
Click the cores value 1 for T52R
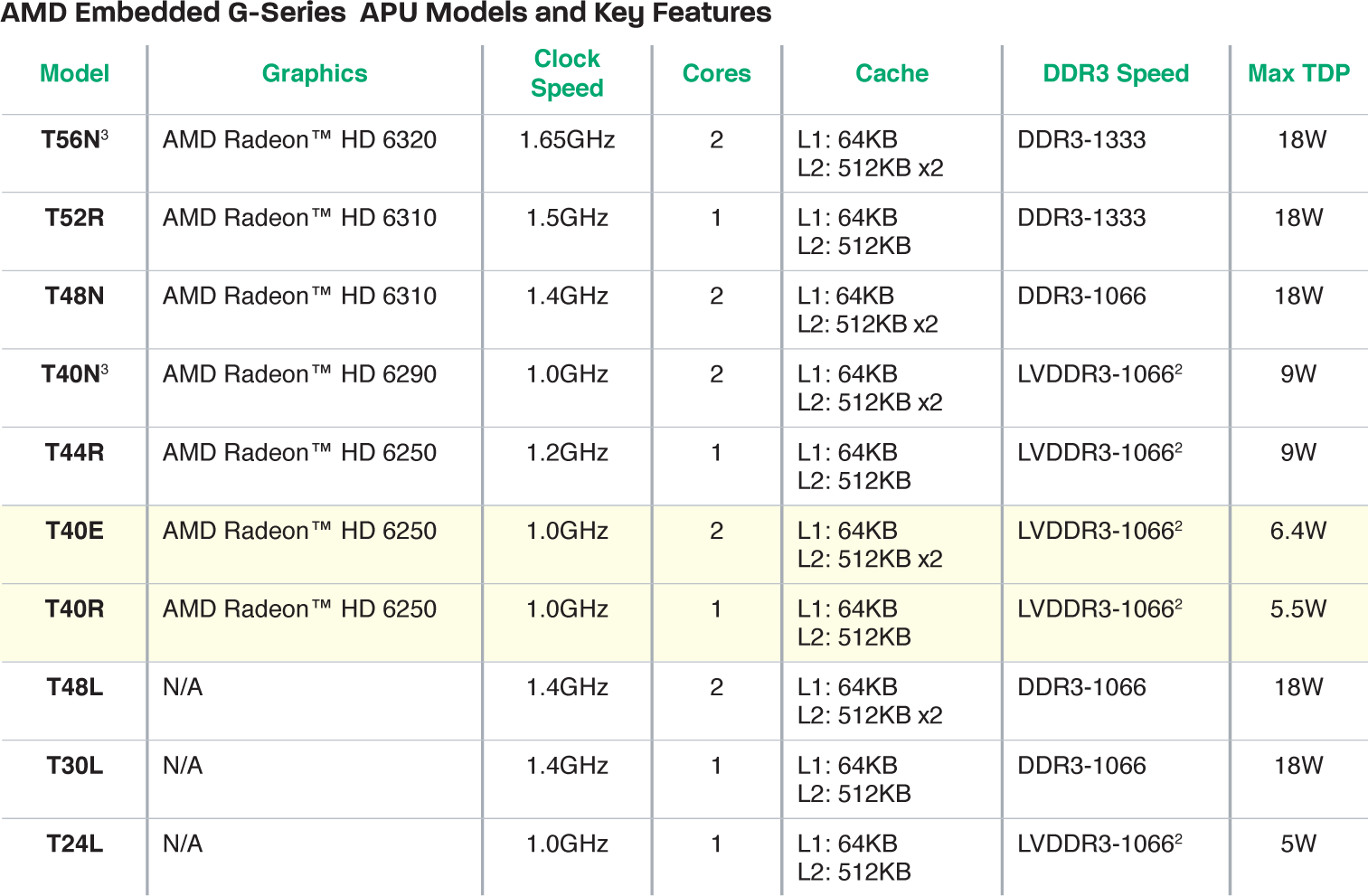click(716, 218)
